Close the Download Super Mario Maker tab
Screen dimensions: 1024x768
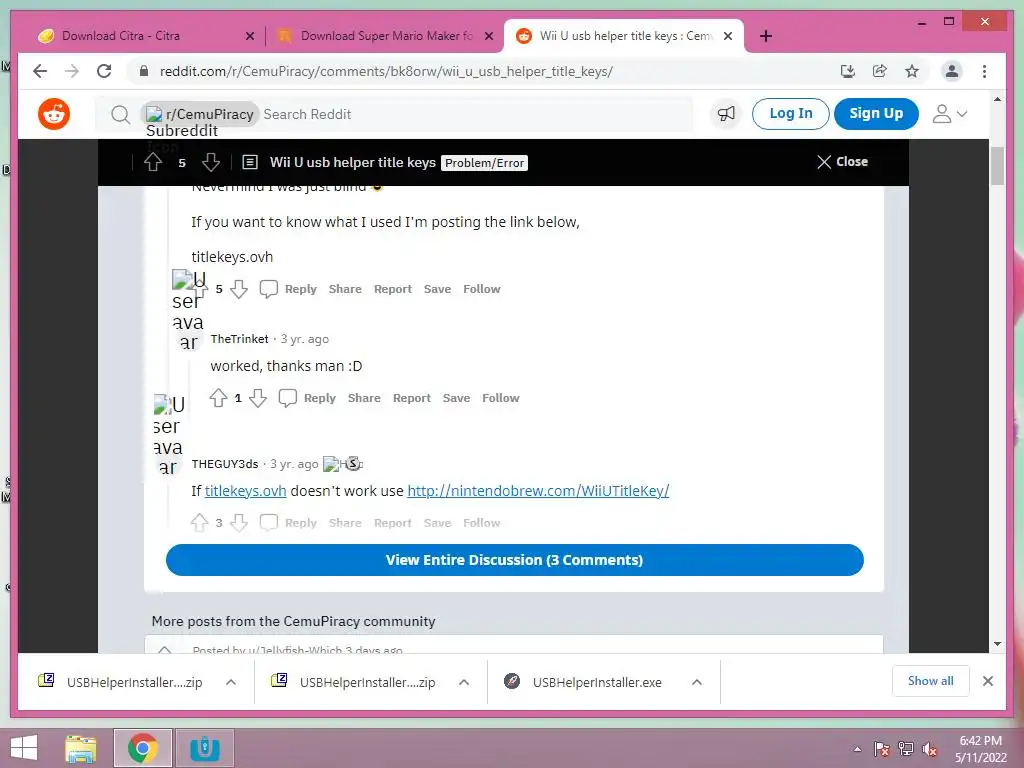pos(488,36)
